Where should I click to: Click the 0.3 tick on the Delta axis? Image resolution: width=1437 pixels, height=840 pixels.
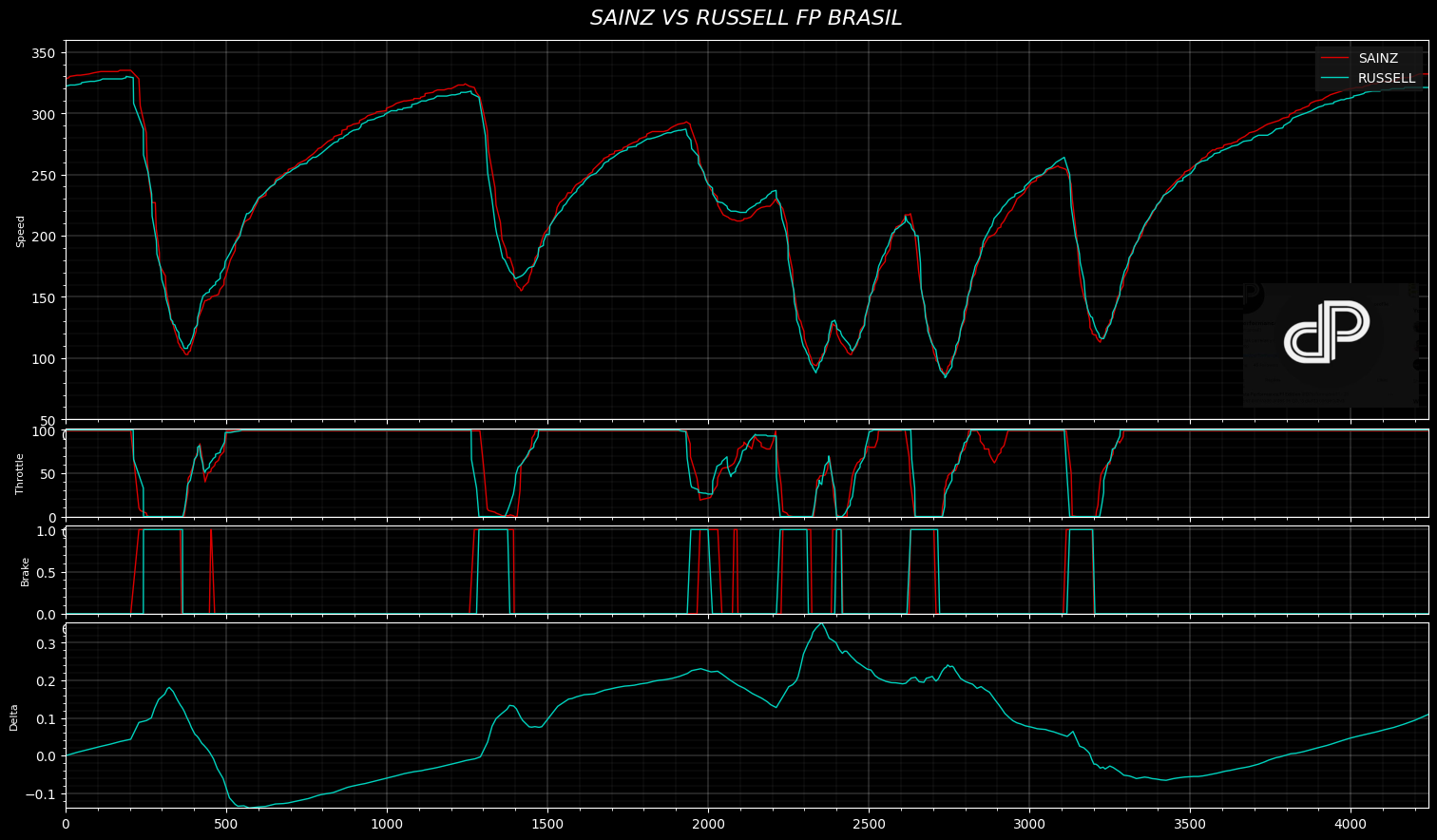[x=46, y=643]
